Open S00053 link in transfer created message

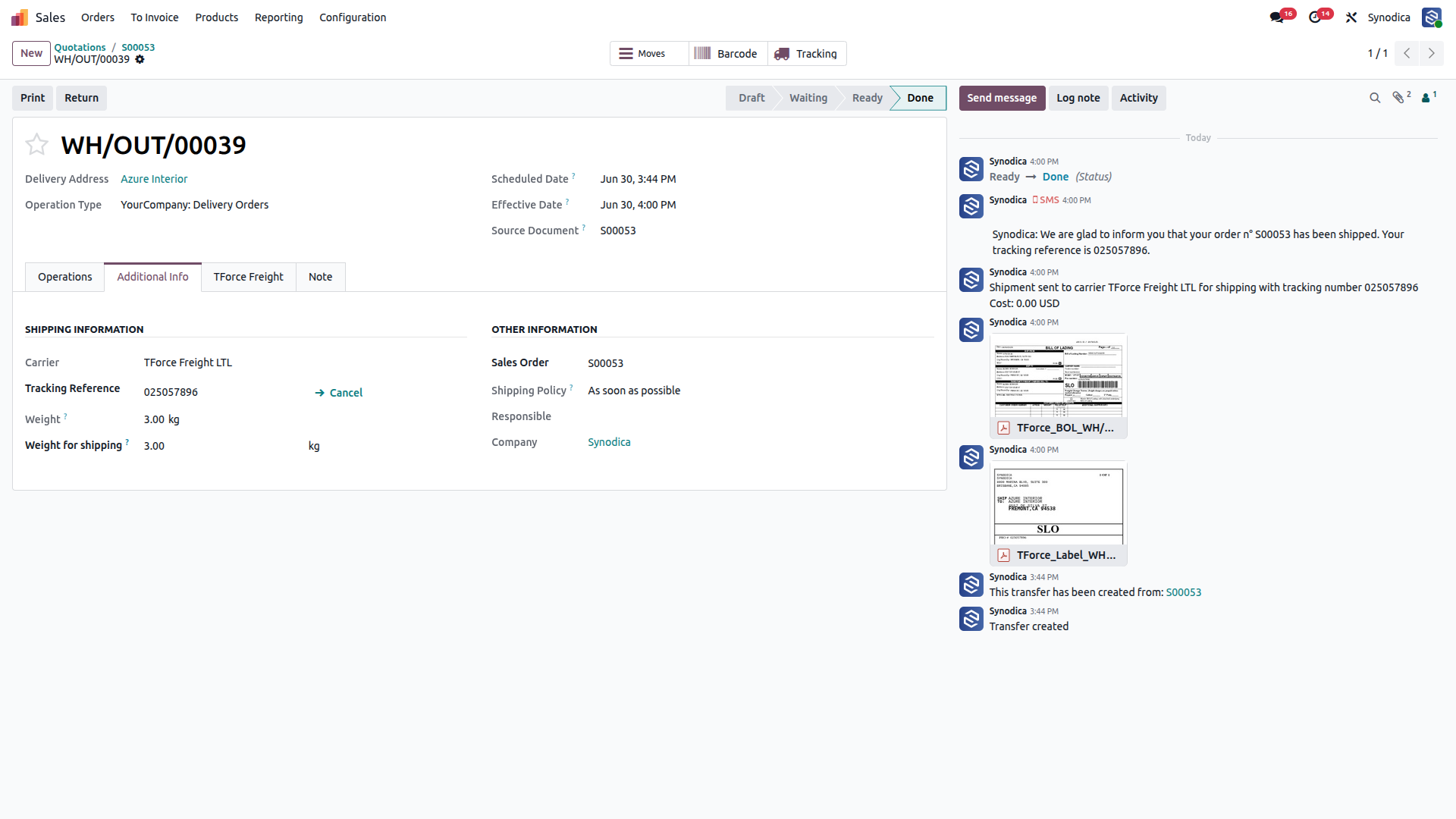pos(1184,592)
